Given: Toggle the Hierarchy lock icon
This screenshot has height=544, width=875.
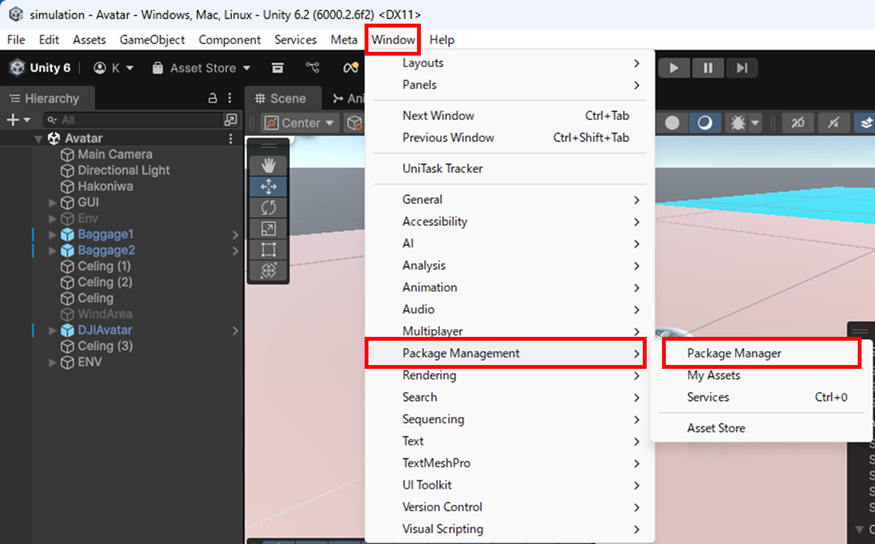Looking at the screenshot, I should pos(212,98).
